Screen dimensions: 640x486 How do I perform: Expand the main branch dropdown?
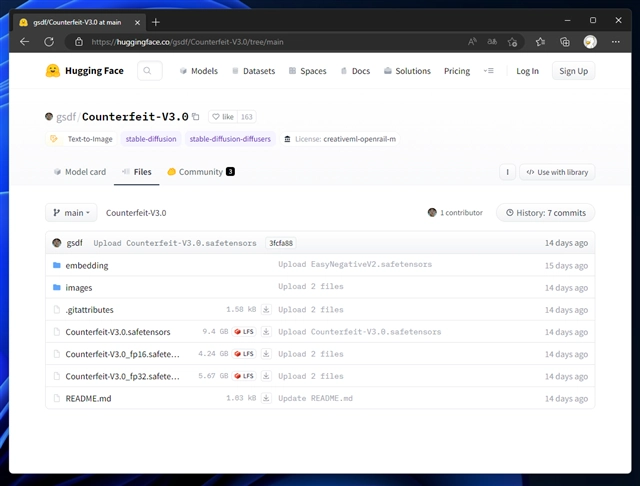pyautogui.click(x=71, y=213)
